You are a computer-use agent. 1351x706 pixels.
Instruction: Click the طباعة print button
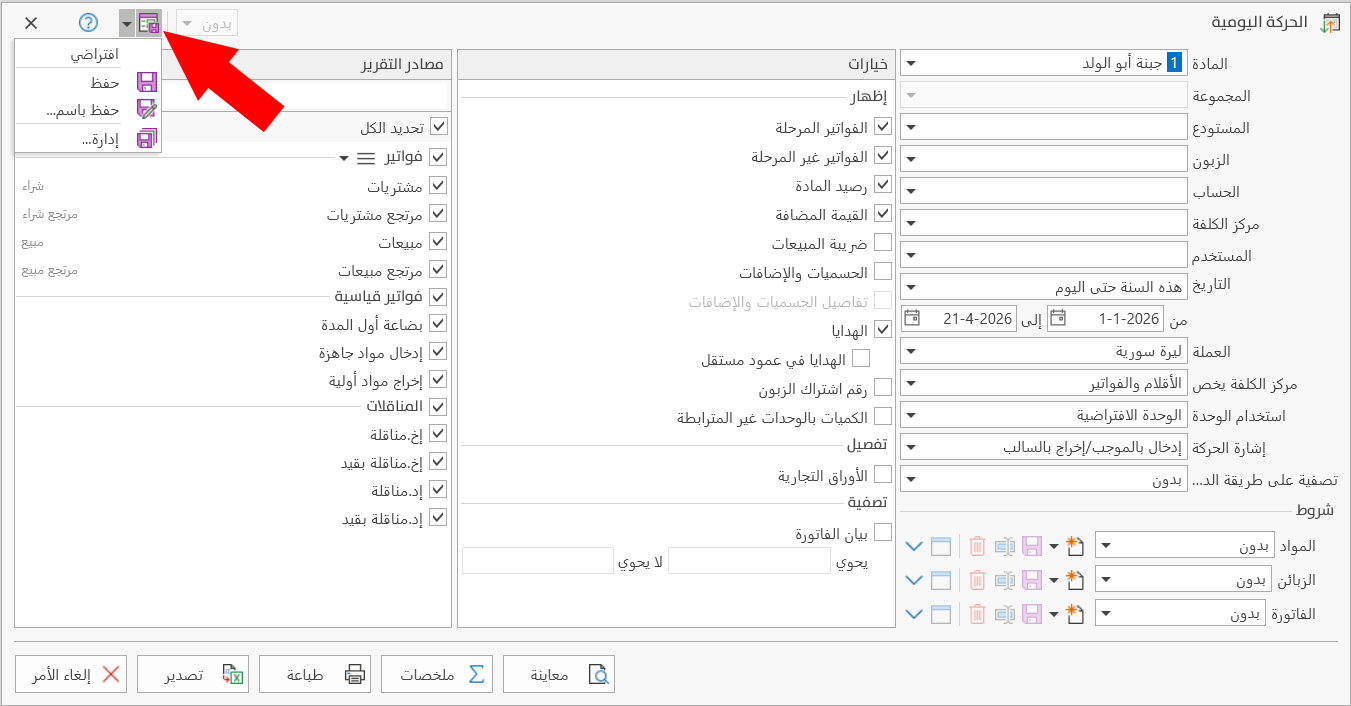(315, 674)
